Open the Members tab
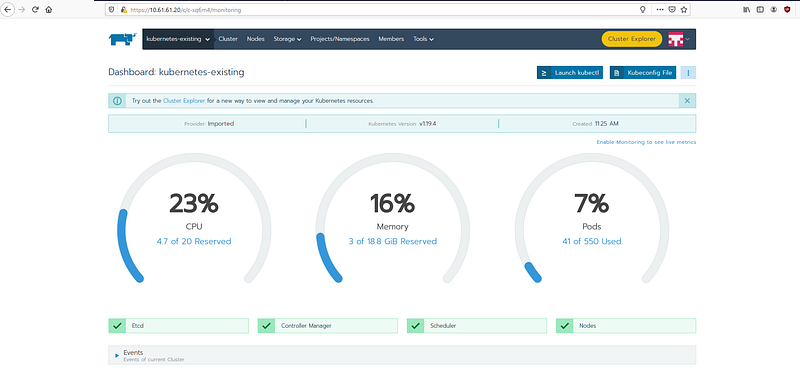 point(391,39)
